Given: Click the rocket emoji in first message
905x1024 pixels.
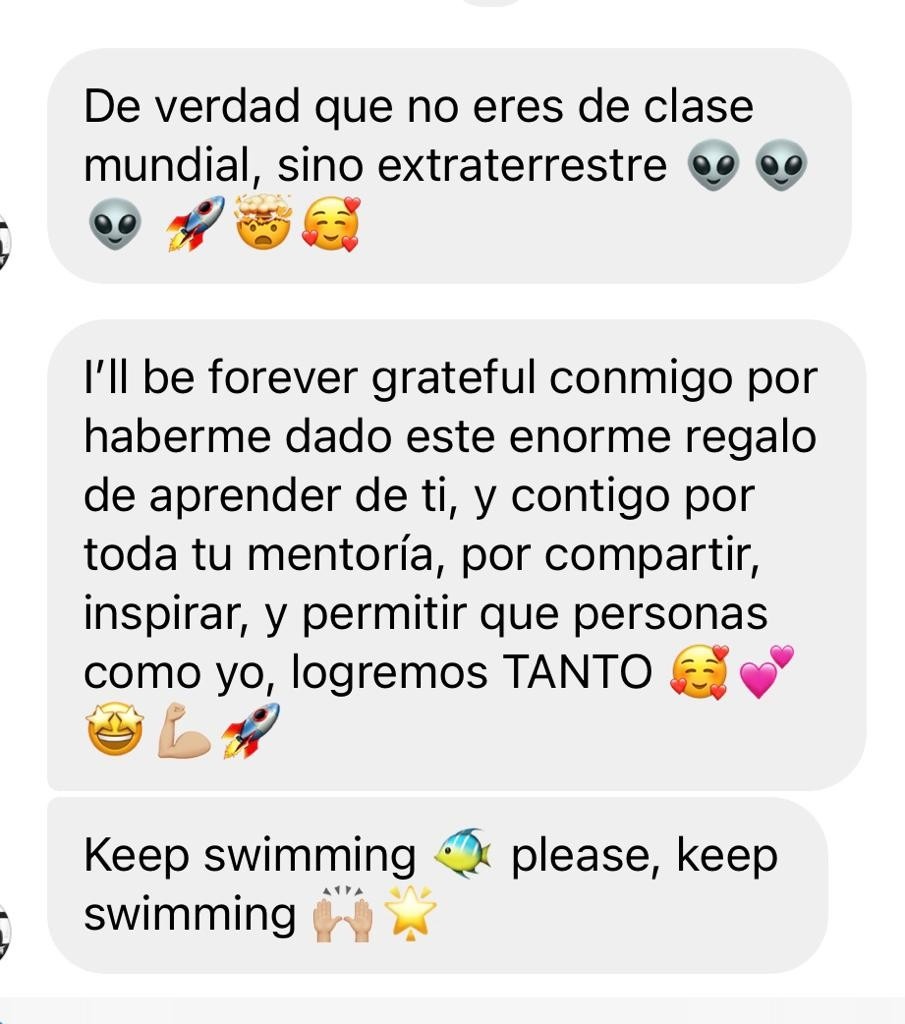Looking at the screenshot, I should pyautogui.click(x=195, y=223).
